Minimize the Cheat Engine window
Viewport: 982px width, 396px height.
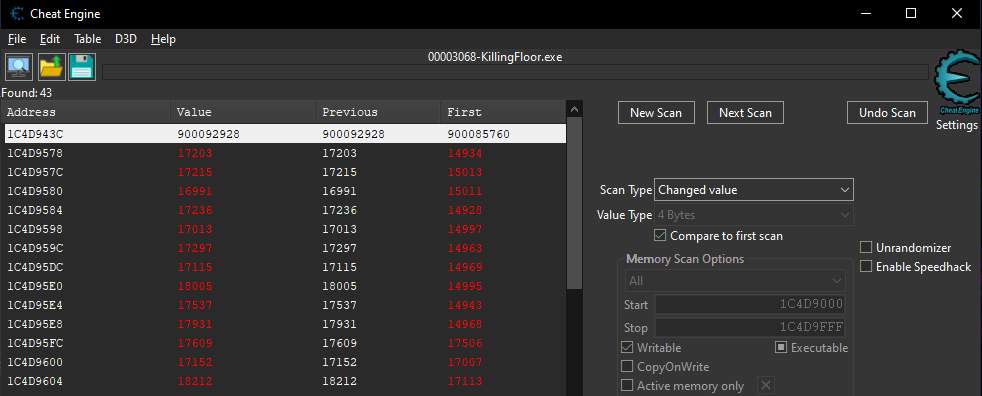[866, 13]
